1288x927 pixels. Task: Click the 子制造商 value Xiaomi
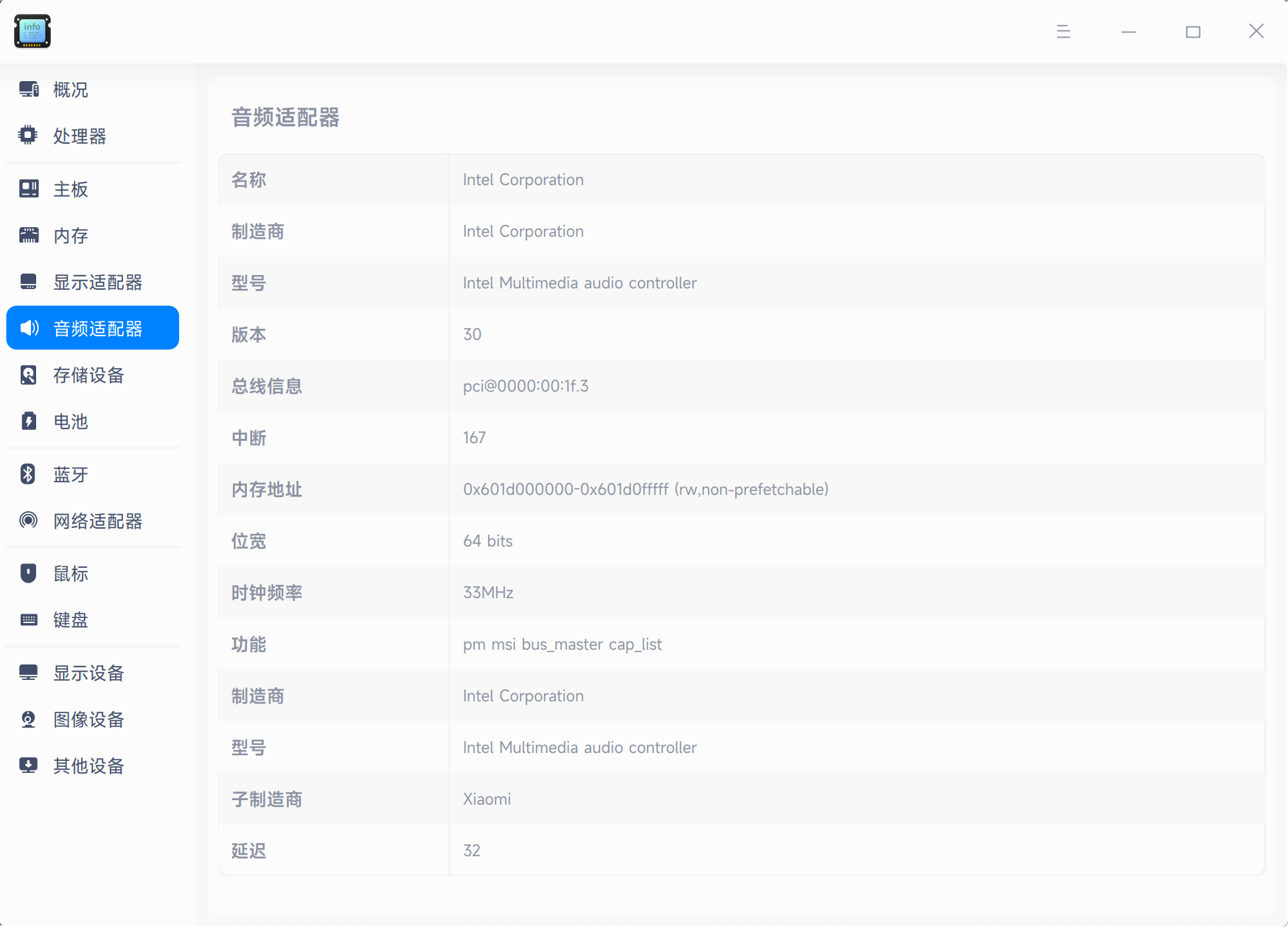click(x=487, y=799)
